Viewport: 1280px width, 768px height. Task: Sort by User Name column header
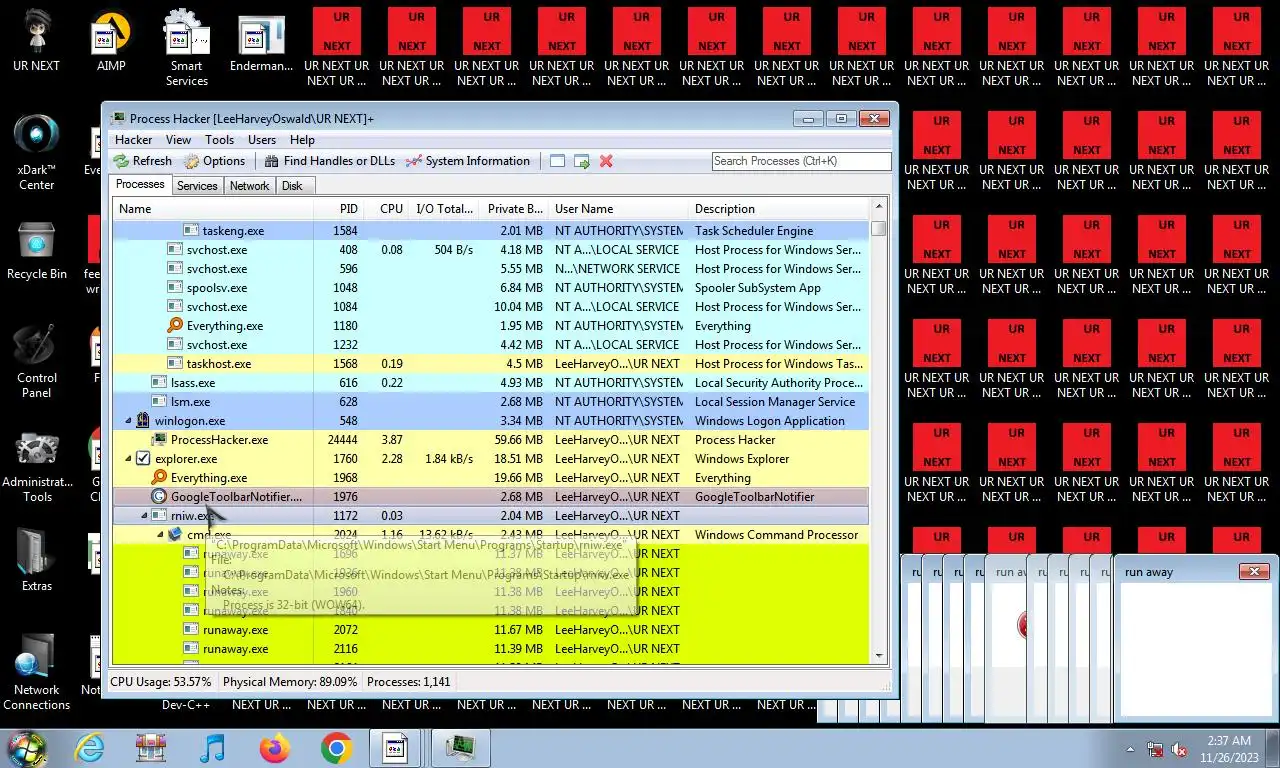point(619,209)
